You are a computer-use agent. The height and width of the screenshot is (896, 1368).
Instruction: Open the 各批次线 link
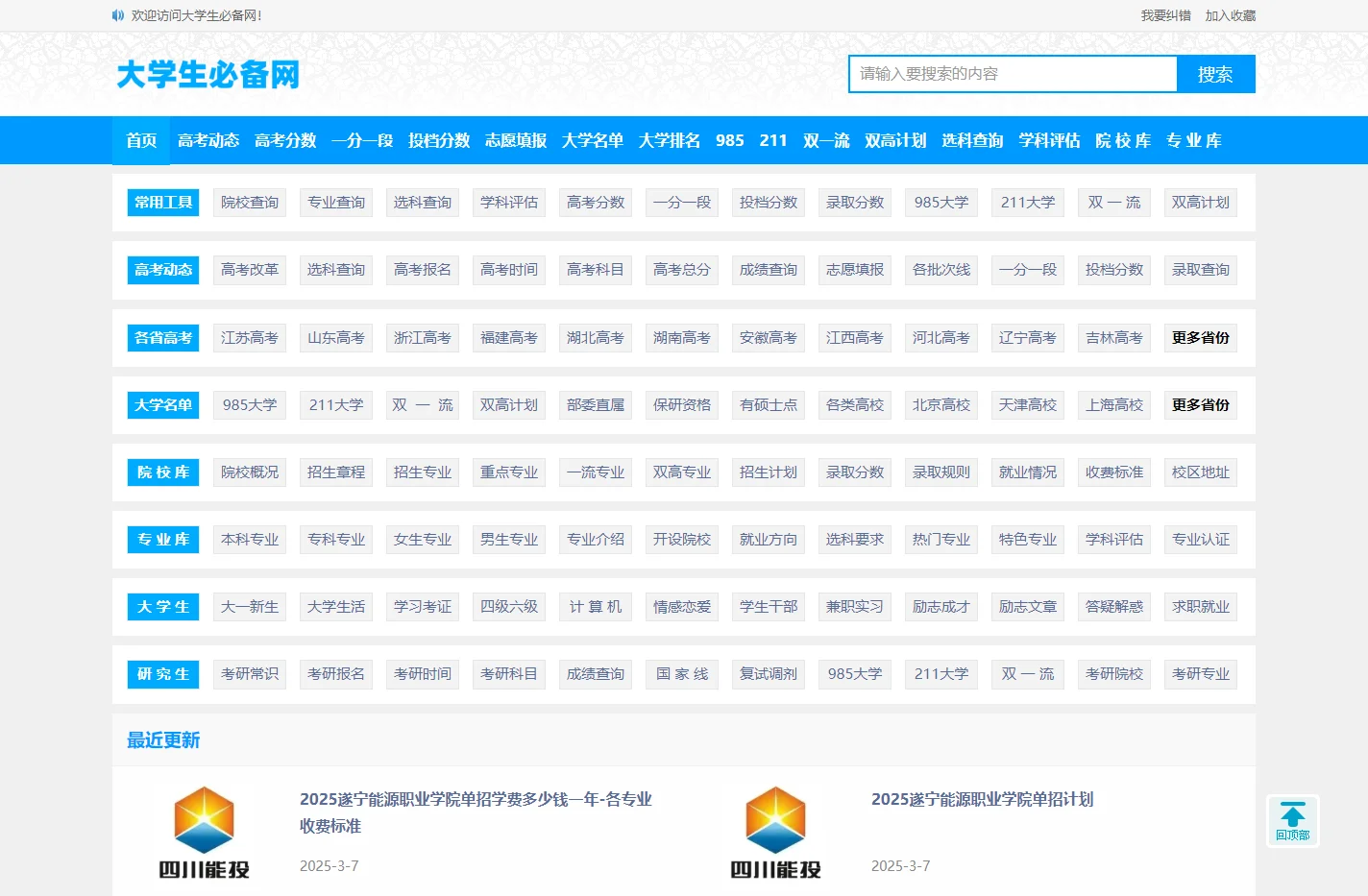pos(941,270)
